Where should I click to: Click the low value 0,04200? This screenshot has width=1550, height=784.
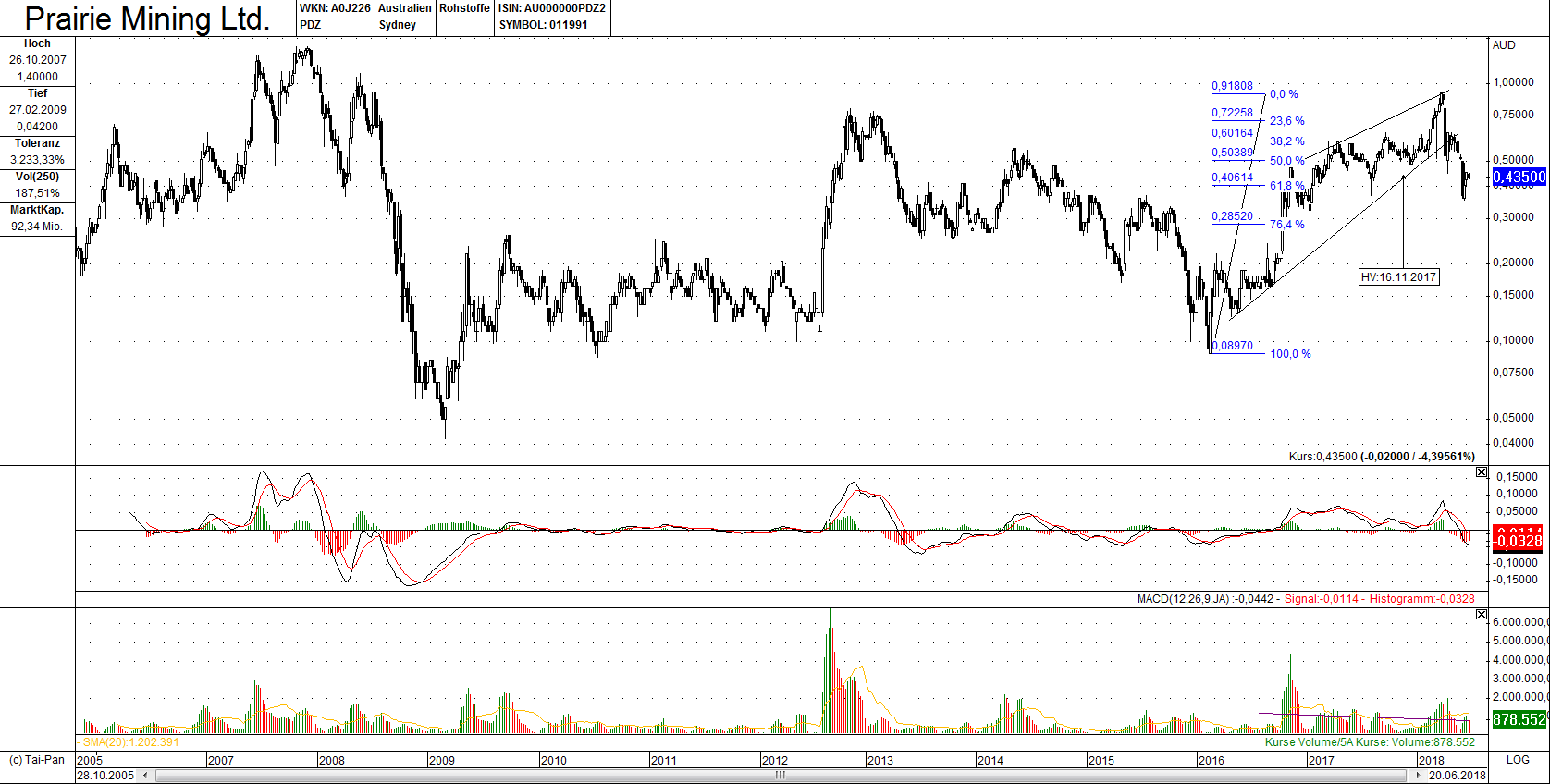tap(38, 127)
